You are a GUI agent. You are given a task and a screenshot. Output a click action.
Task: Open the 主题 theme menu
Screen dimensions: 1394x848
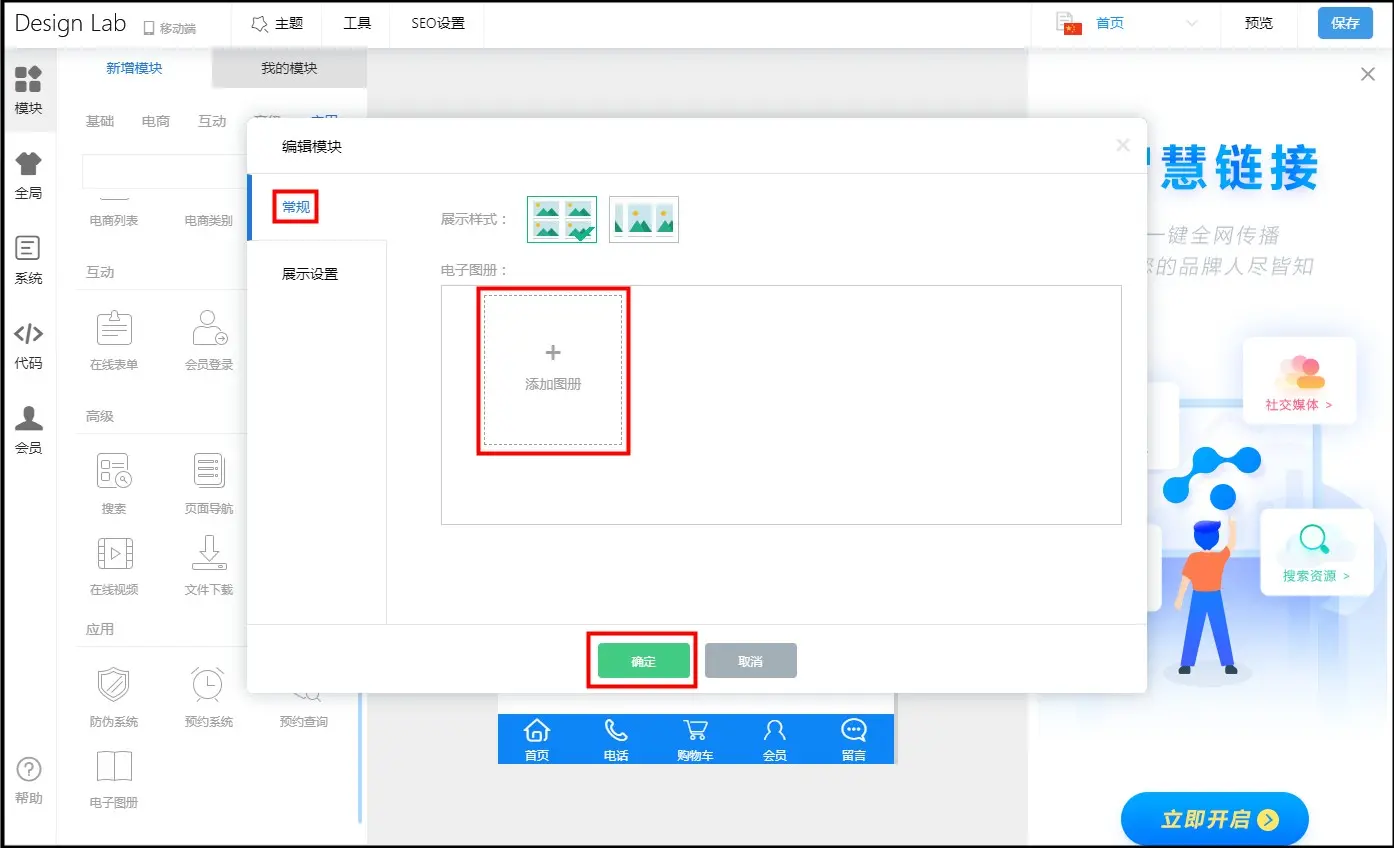[x=276, y=23]
